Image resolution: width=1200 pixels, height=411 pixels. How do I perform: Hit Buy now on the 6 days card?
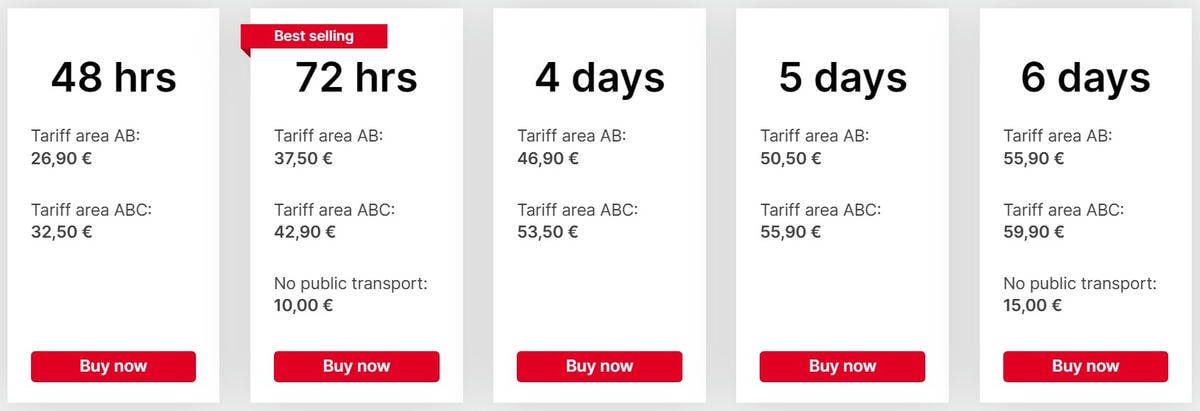(1085, 366)
